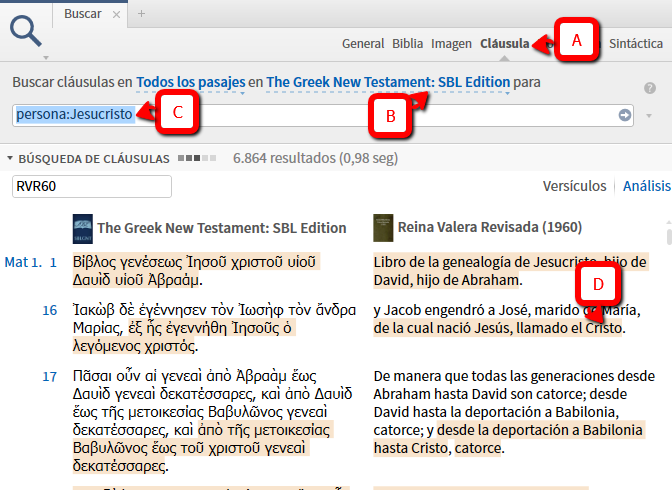
Task: Switch to Sintáctica search type
Action: (x=636, y=43)
